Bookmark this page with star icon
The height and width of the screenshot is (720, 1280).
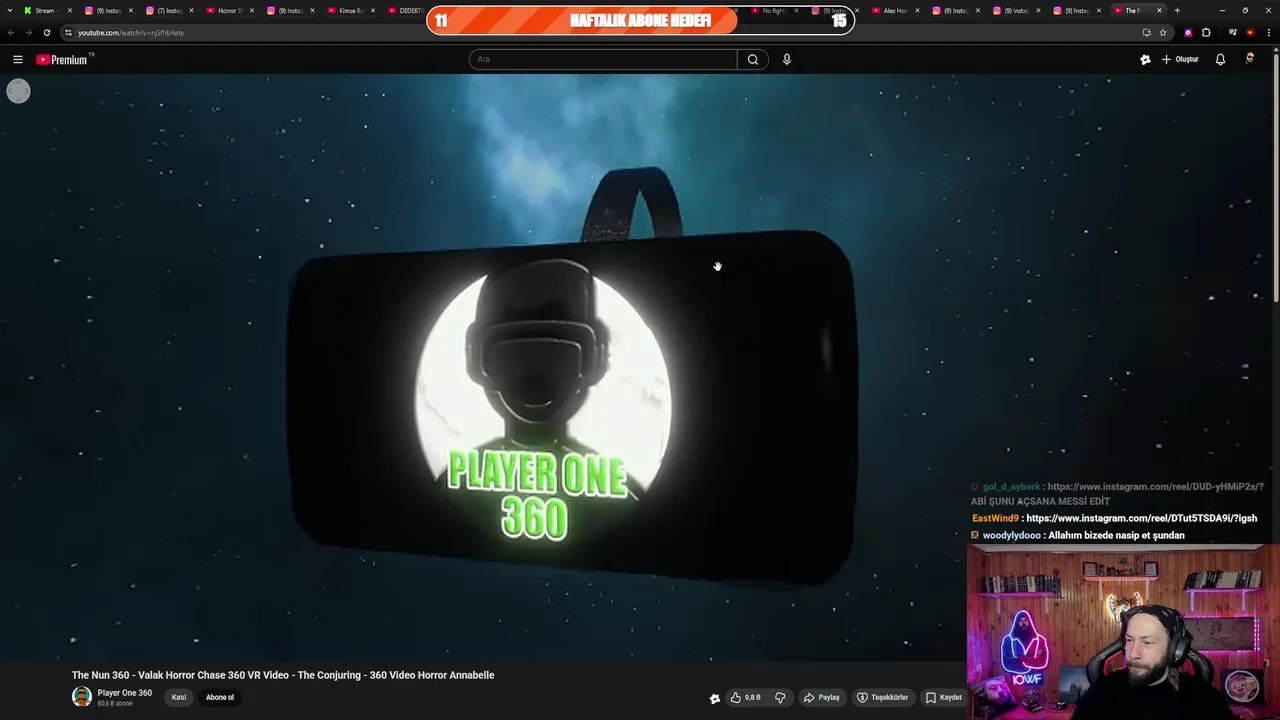1163,32
